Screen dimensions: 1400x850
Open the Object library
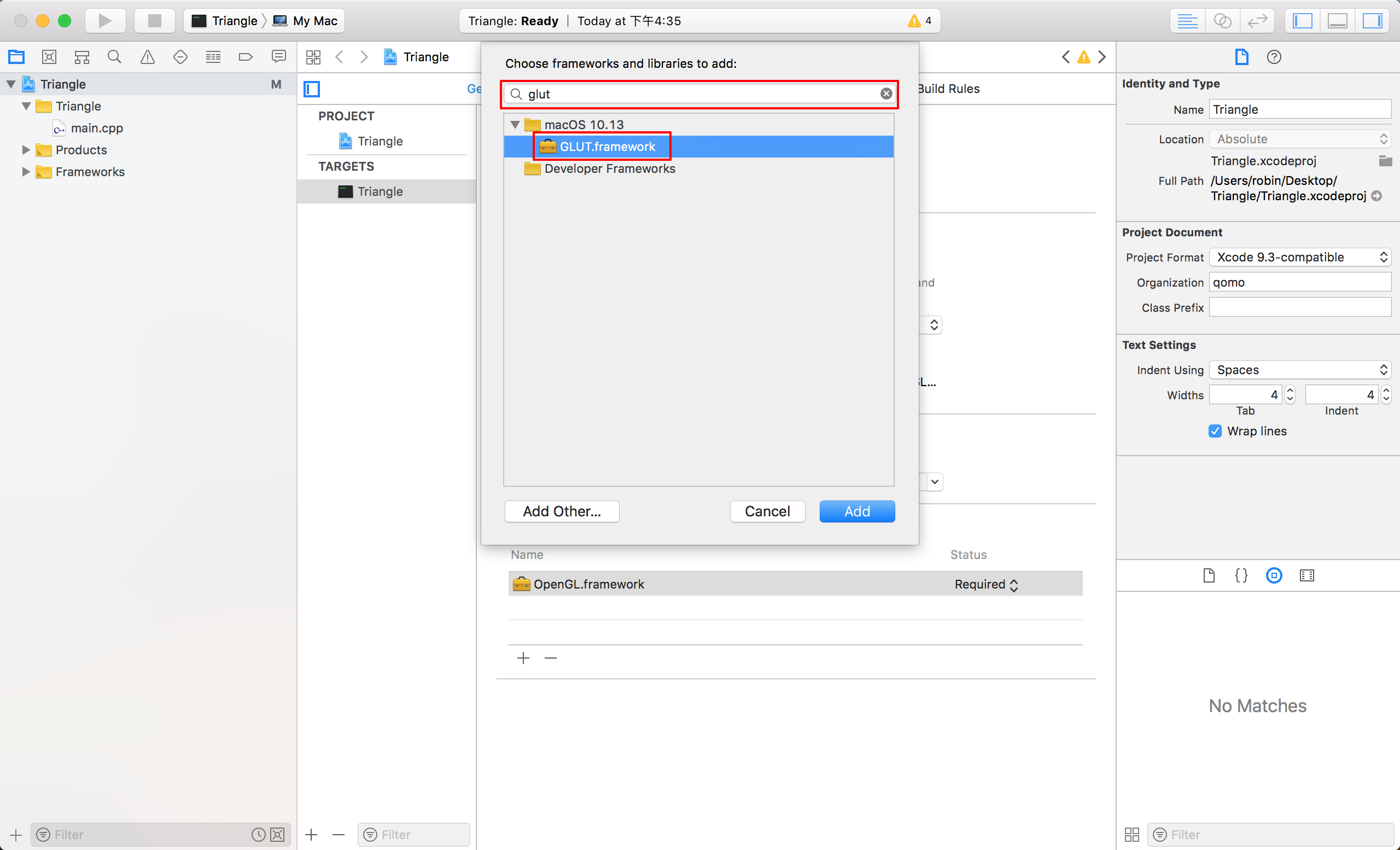[1274, 575]
